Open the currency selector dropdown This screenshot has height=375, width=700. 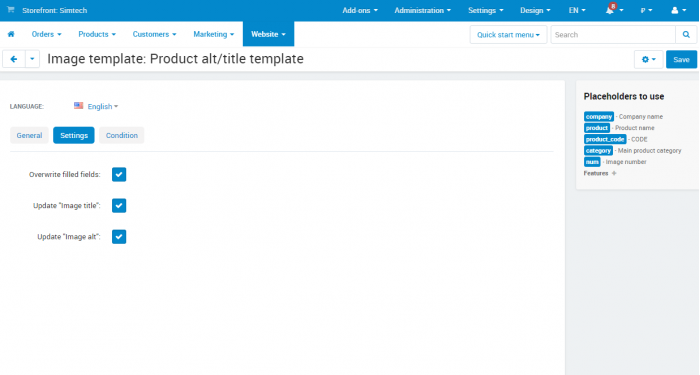tap(646, 10)
